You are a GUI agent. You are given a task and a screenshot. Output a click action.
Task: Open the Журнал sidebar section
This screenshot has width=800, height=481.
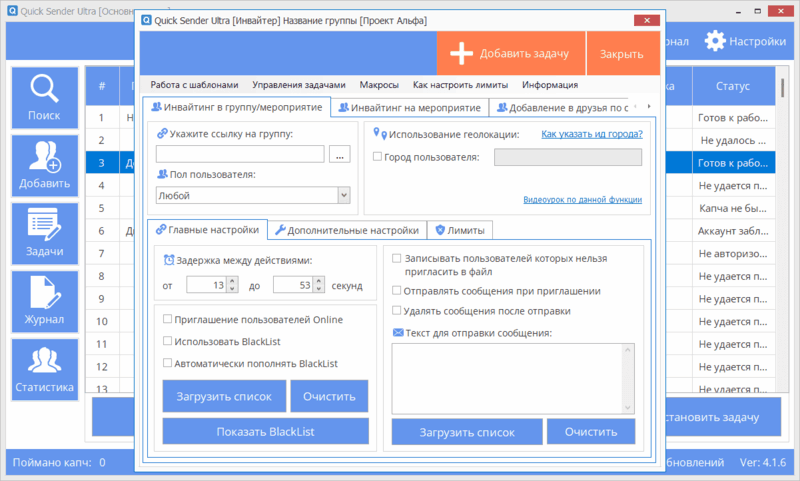point(45,301)
